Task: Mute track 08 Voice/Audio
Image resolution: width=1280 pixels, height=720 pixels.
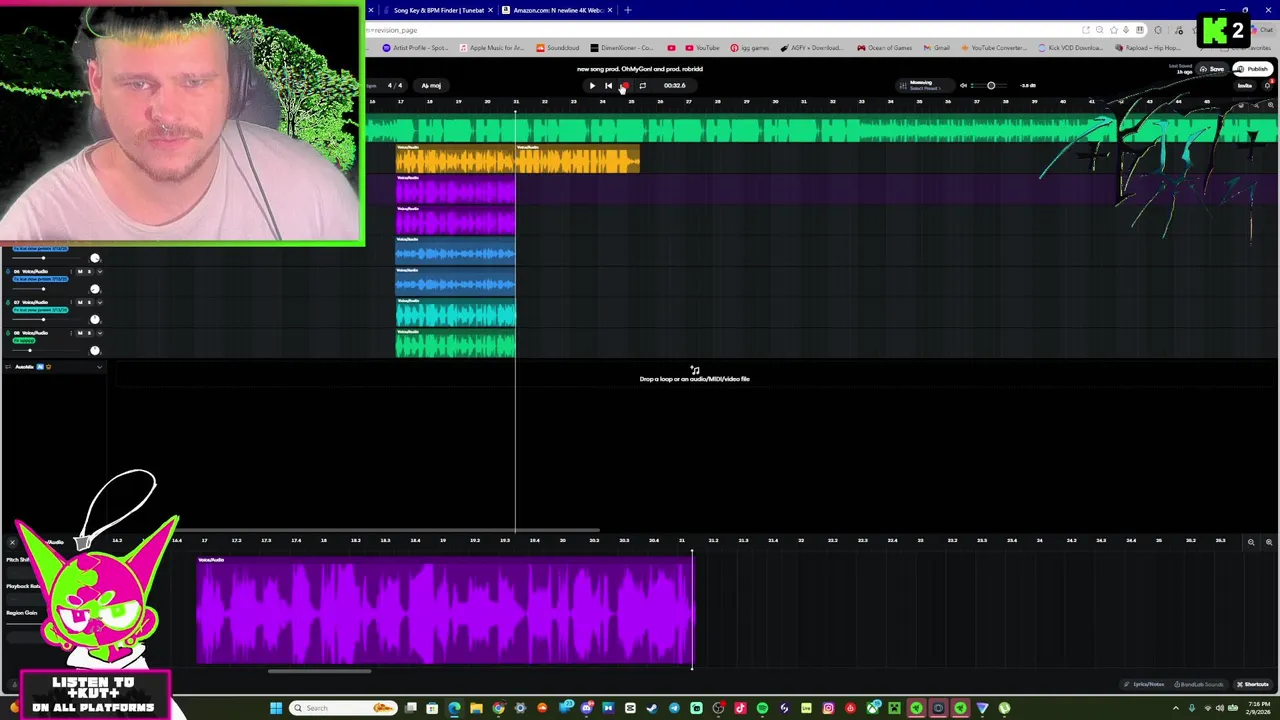Action: coord(80,333)
